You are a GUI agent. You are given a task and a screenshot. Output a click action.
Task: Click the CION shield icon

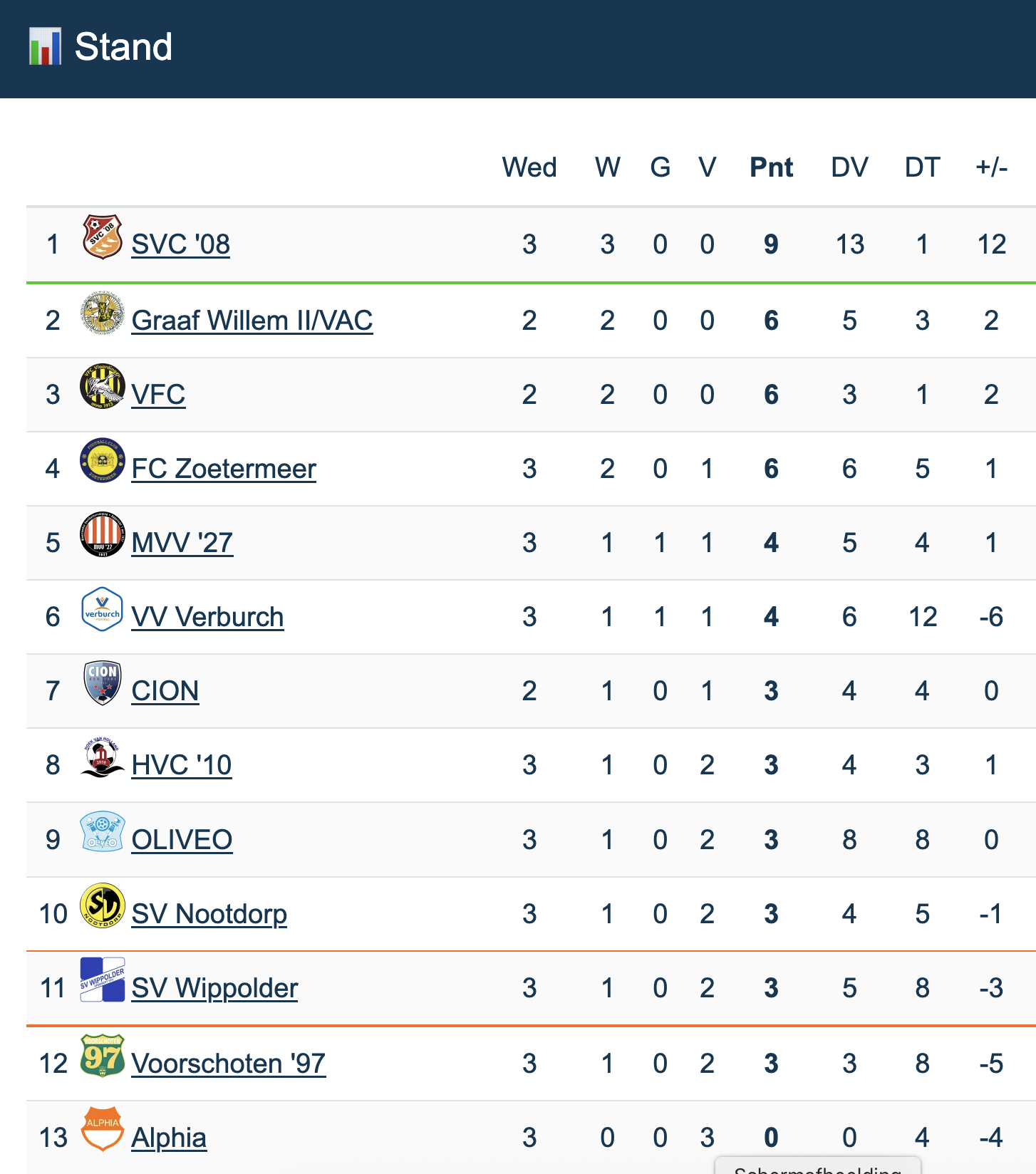pos(103,683)
